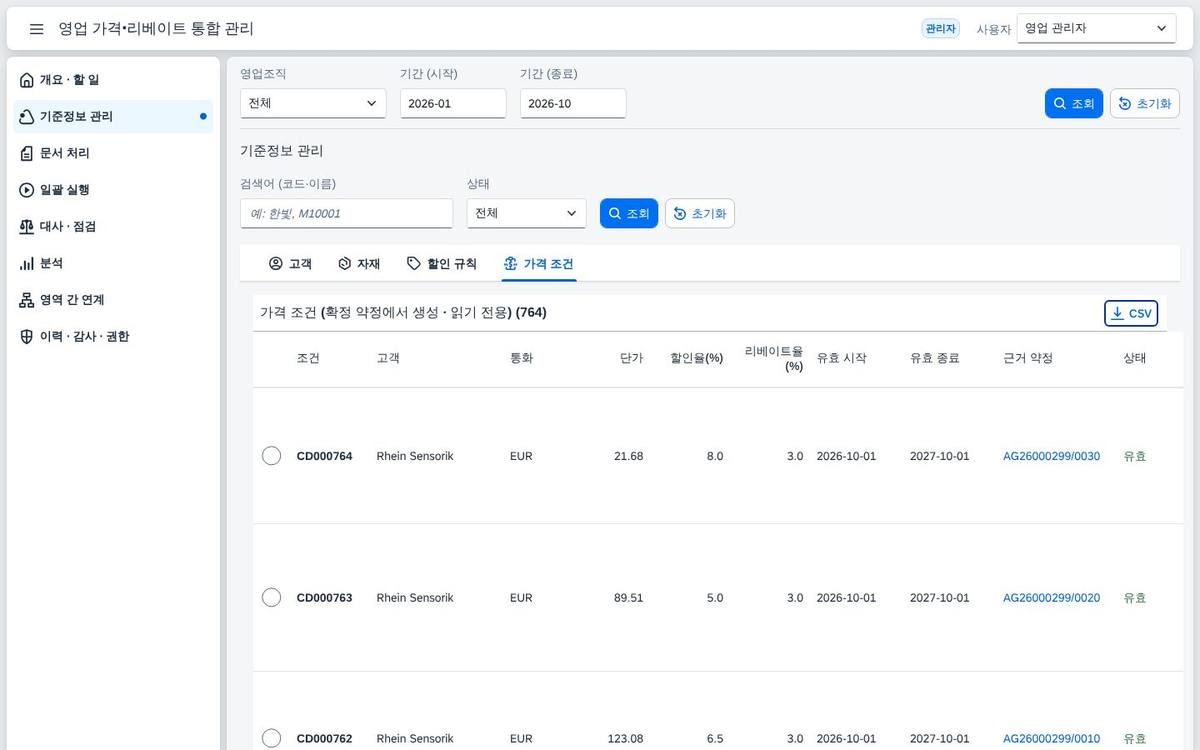Open 일괄 실행 in sidebar
The height and width of the screenshot is (750, 1200).
click(114, 190)
